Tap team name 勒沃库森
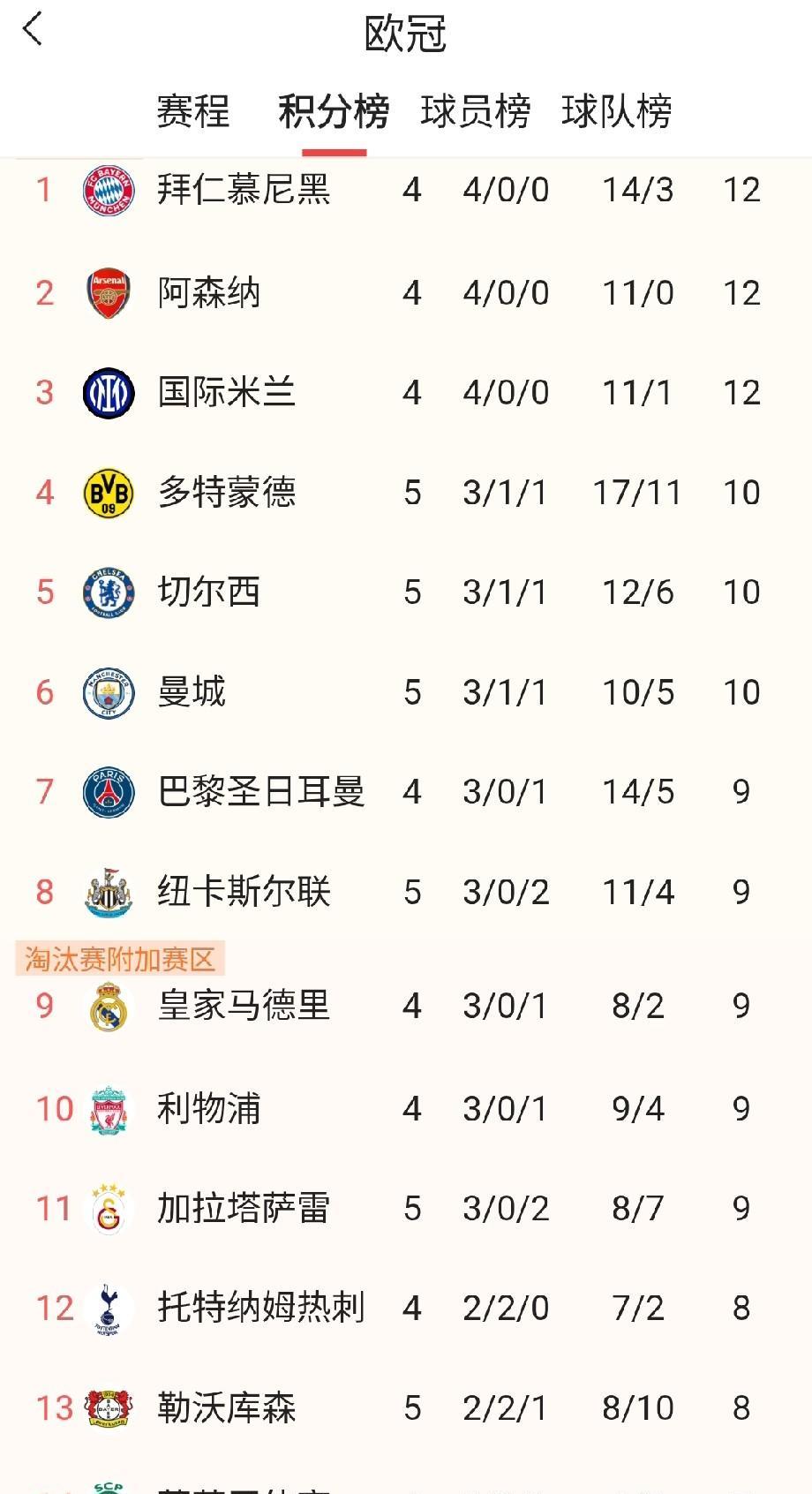The width and height of the screenshot is (812, 1494). 227,1407
